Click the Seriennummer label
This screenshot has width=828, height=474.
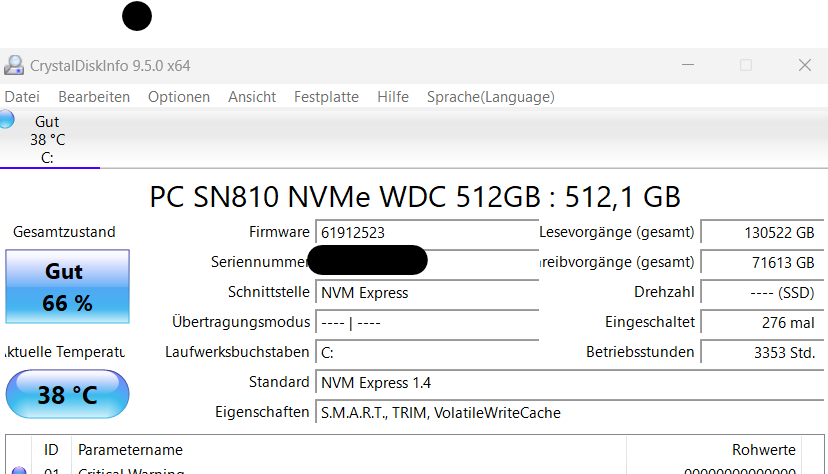[259, 262]
